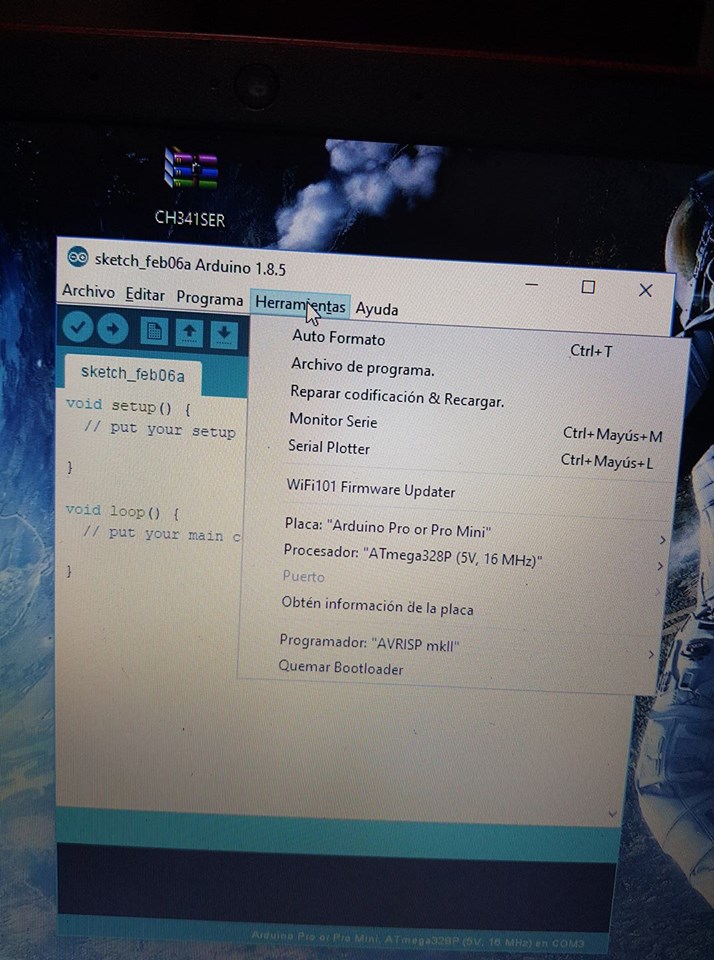Open a sketch with the up-arrow icon
The image size is (714, 960).
(x=189, y=333)
